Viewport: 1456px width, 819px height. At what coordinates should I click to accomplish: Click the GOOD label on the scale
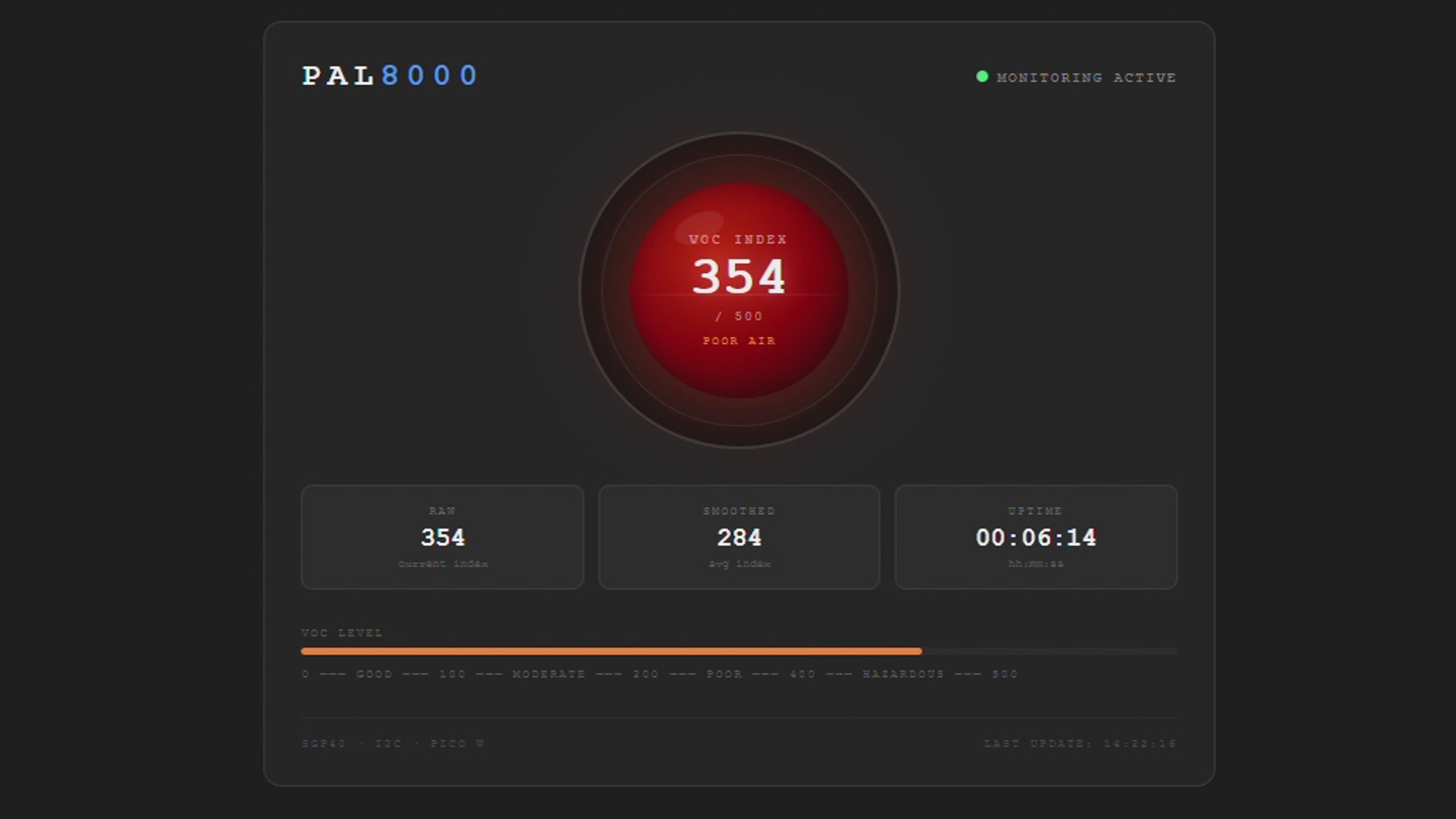pos(375,674)
